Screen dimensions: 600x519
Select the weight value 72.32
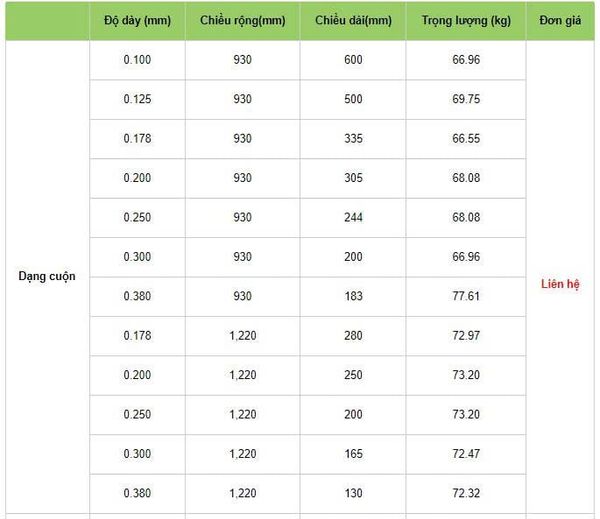pyautogui.click(x=465, y=493)
